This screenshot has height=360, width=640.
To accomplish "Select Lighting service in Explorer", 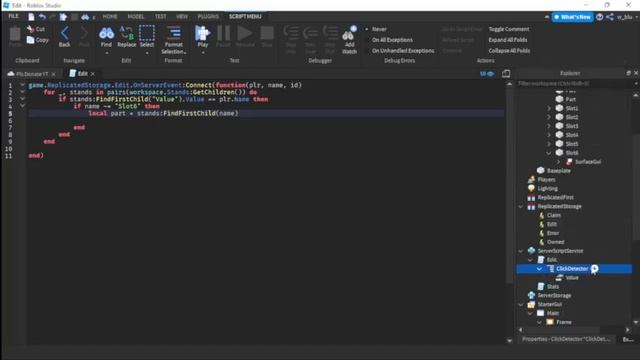I will pyautogui.click(x=547, y=189).
